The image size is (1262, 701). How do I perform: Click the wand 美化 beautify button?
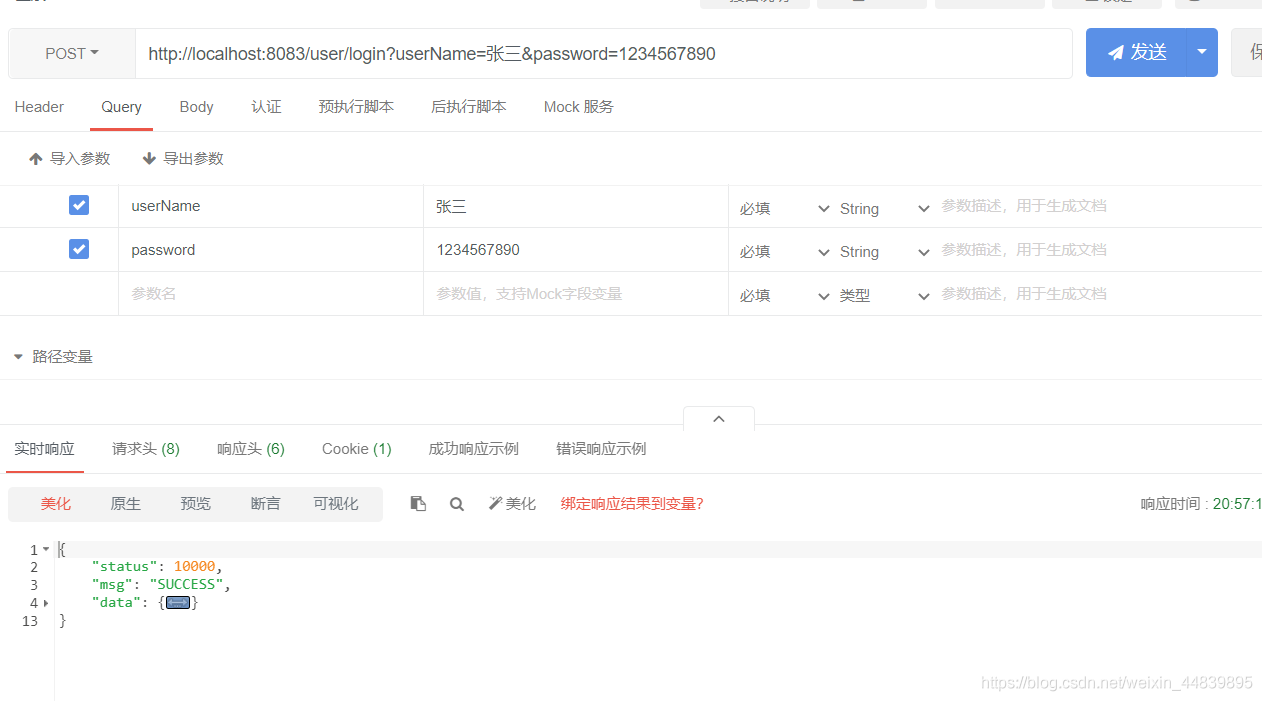pyautogui.click(x=512, y=504)
